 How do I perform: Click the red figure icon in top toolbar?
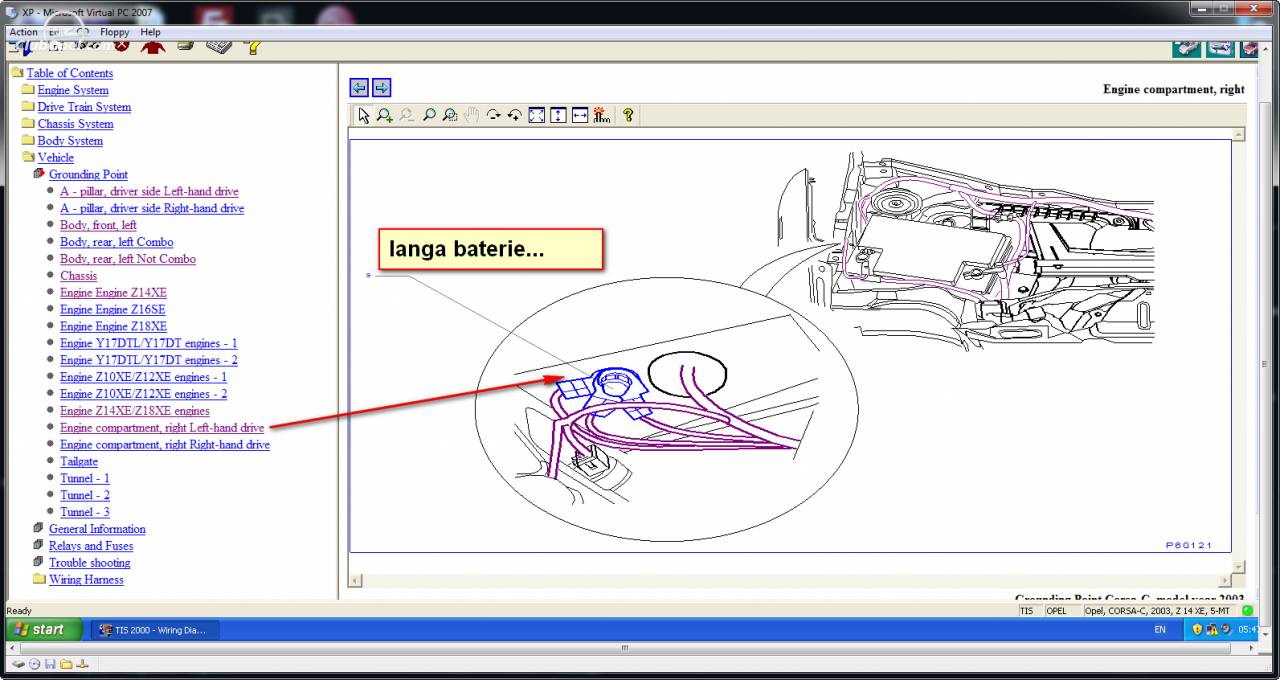pyautogui.click(x=152, y=46)
